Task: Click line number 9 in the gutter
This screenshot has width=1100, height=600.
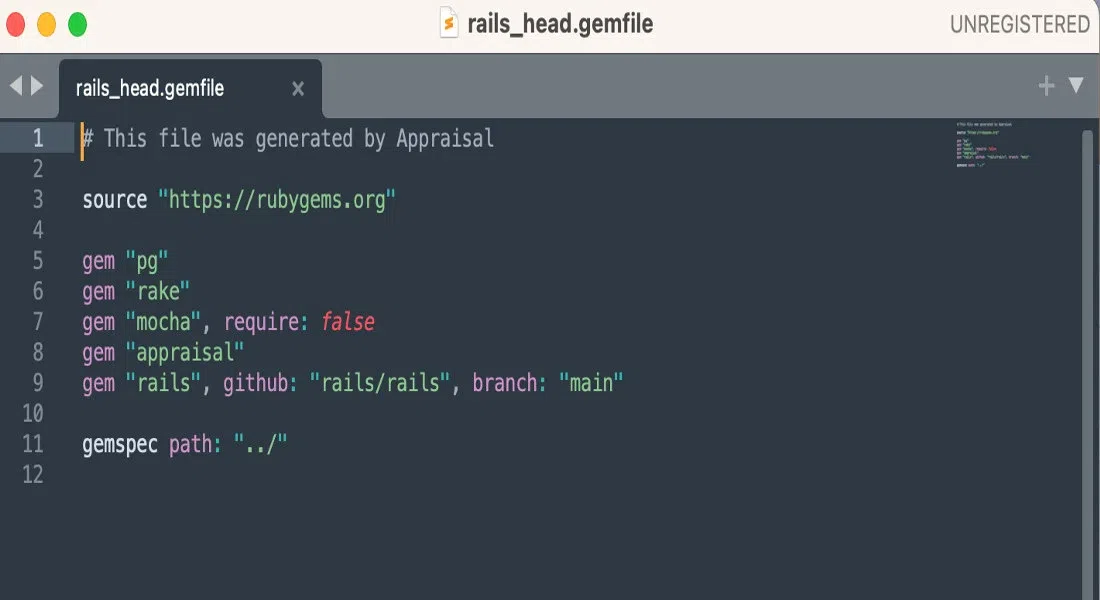Action: [38, 382]
